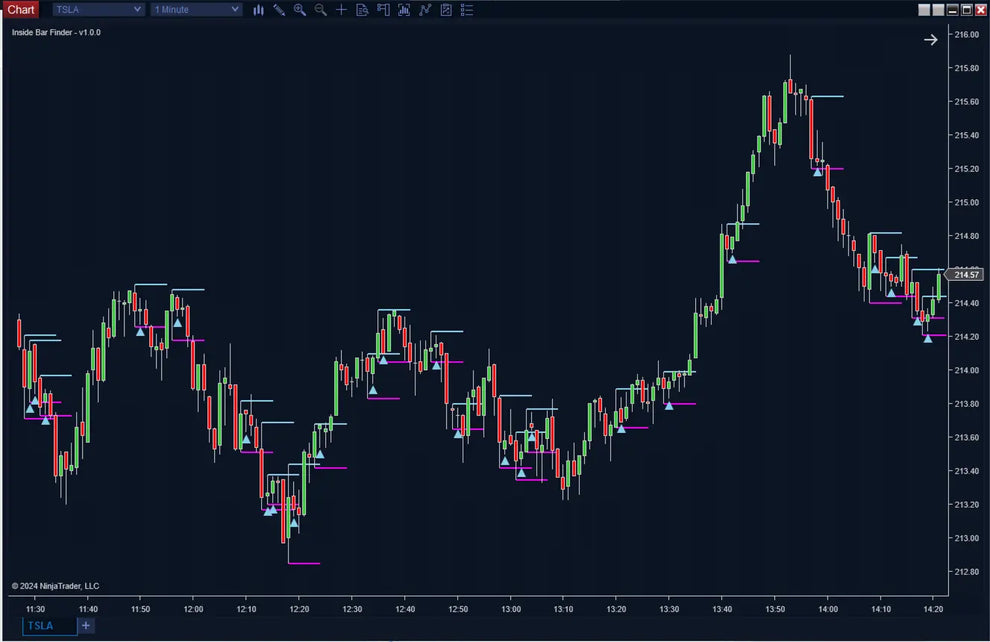Open the Indicators icon
The image size is (990, 642).
click(404, 10)
